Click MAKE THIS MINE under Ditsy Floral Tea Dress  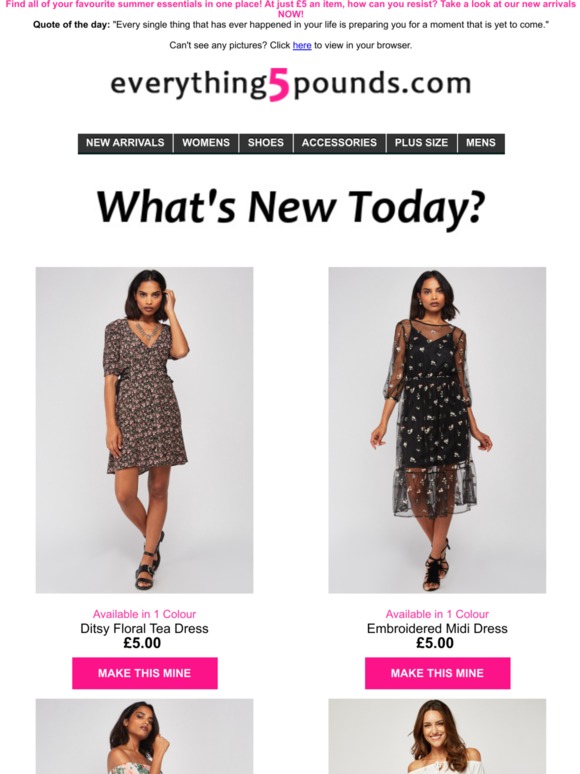click(x=145, y=673)
